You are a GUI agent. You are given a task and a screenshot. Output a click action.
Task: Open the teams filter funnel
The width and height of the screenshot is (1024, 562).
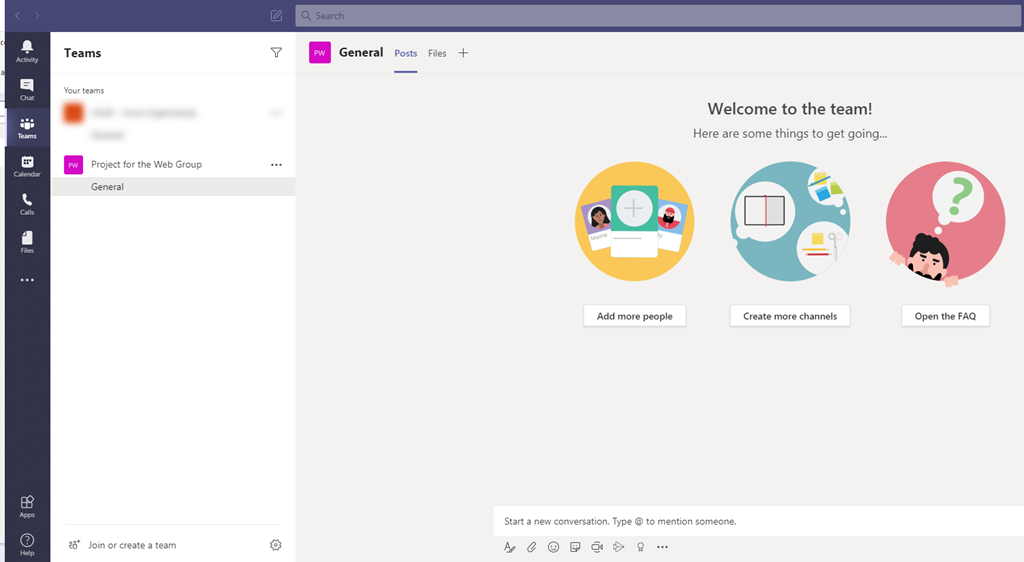[x=276, y=53]
